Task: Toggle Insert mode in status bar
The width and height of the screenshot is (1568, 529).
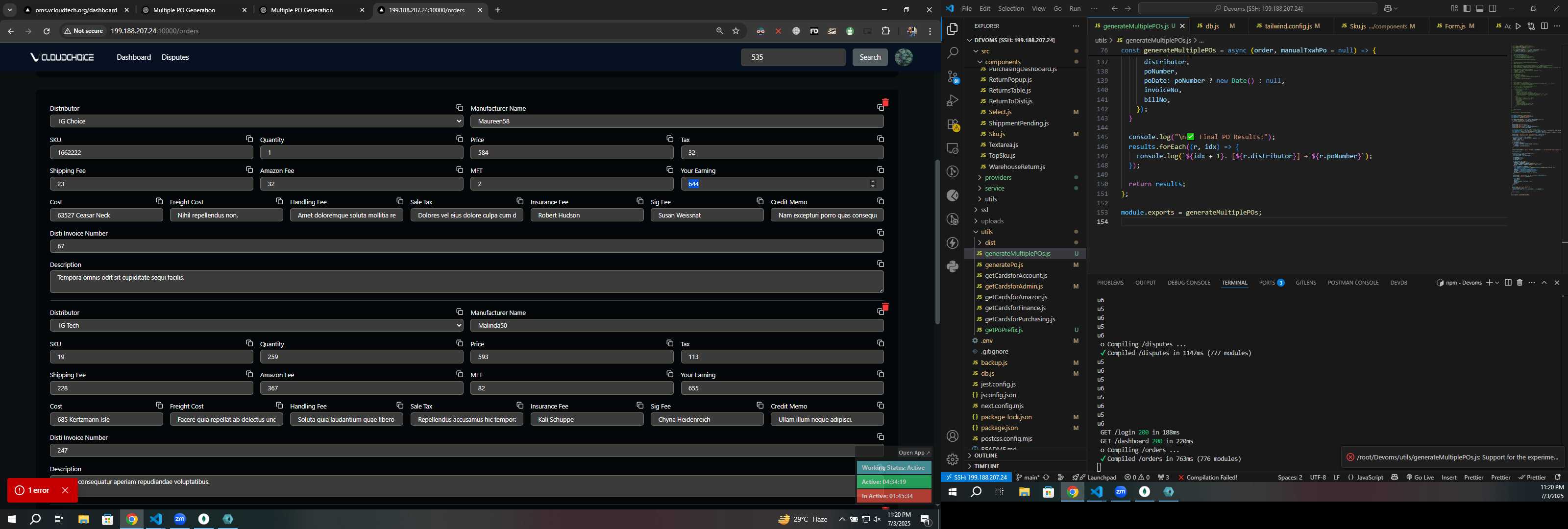Action: pyautogui.click(x=1449, y=477)
